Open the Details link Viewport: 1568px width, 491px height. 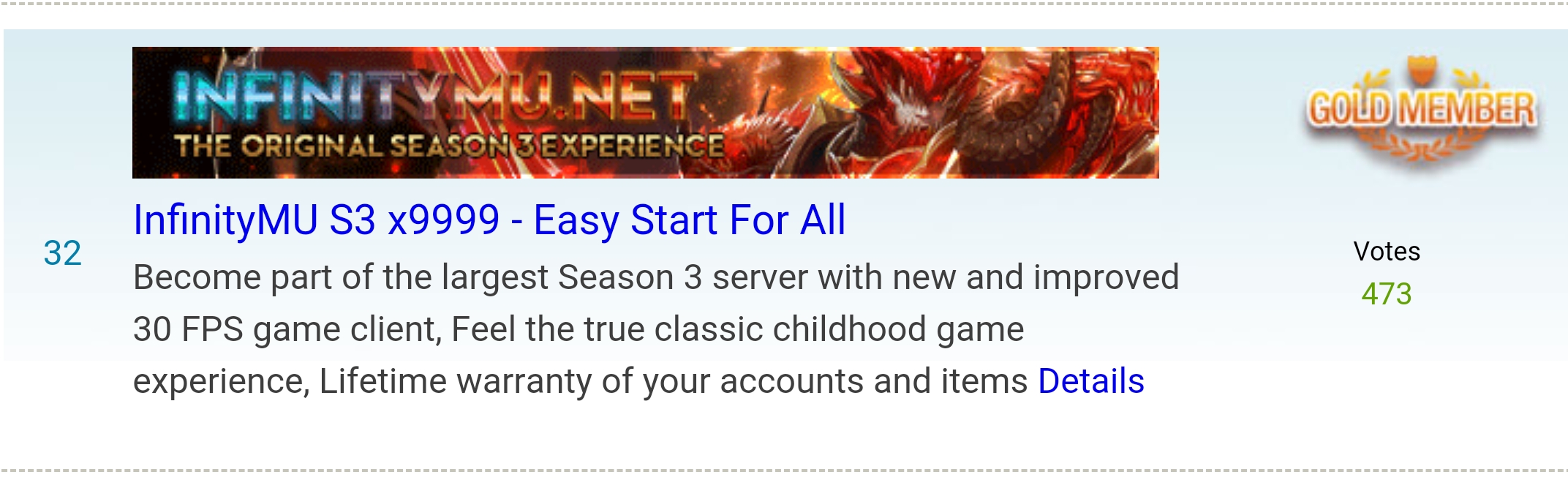click(1091, 381)
